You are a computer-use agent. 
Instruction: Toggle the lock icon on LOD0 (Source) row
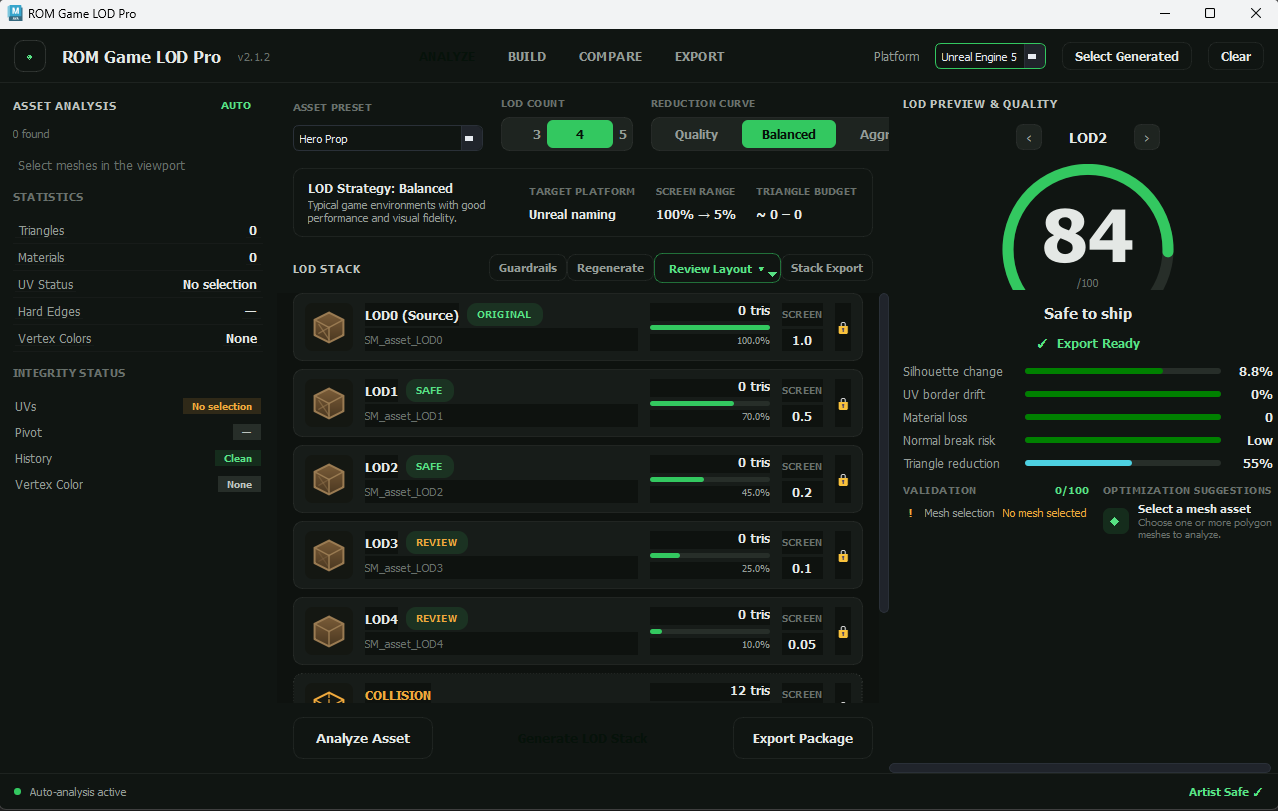point(843,328)
